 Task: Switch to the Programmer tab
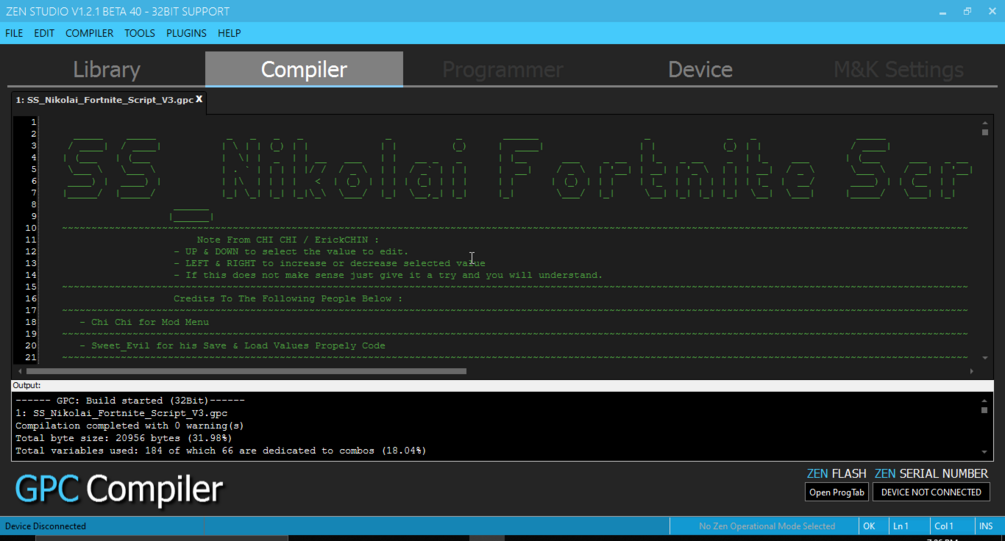pyautogui.click(x=502, y=69)
